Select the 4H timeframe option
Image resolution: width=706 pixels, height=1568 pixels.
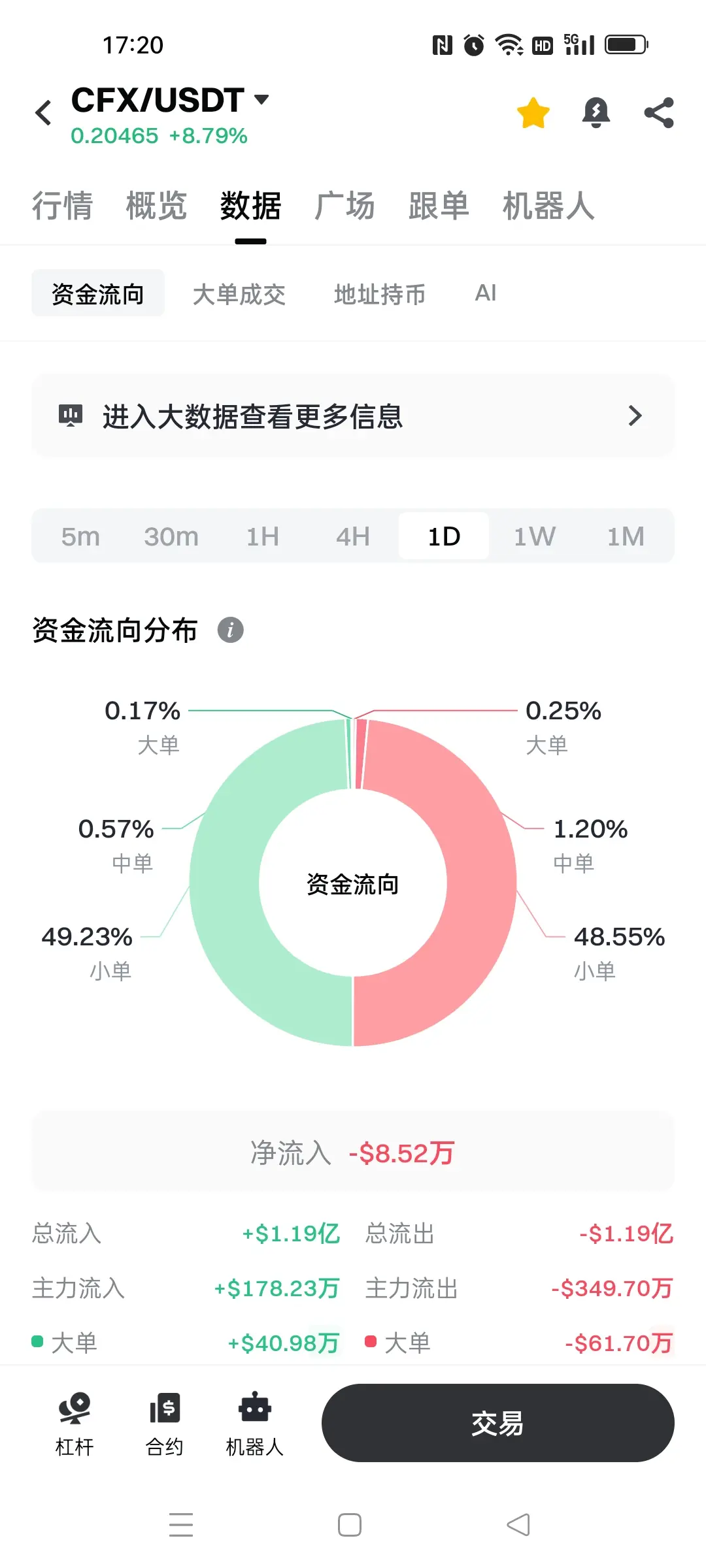353,536
